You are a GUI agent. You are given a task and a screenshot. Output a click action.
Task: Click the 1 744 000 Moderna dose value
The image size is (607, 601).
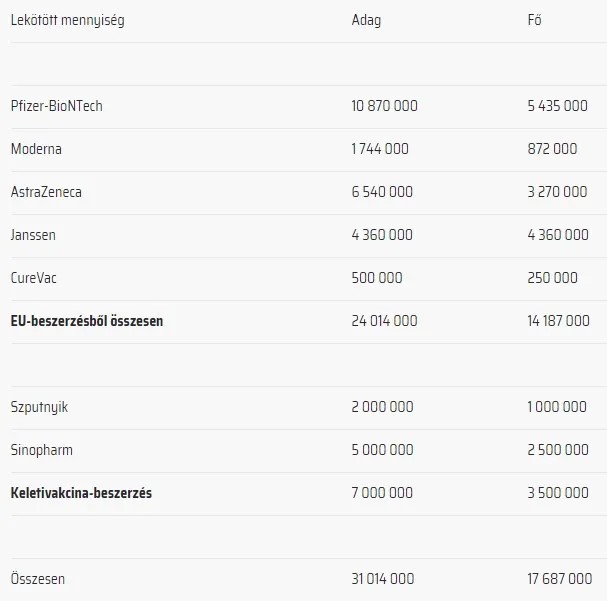click(380, 149)
